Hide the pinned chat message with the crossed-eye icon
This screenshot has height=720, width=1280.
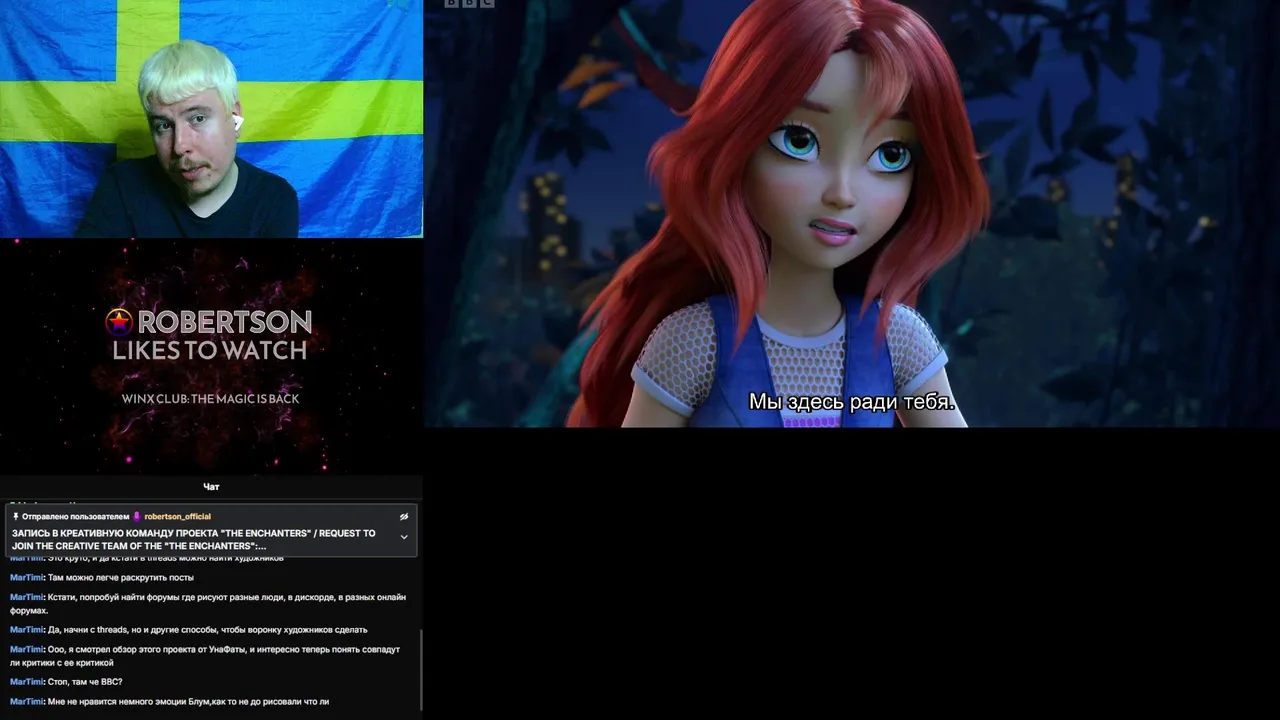click(x=404, y=517)
